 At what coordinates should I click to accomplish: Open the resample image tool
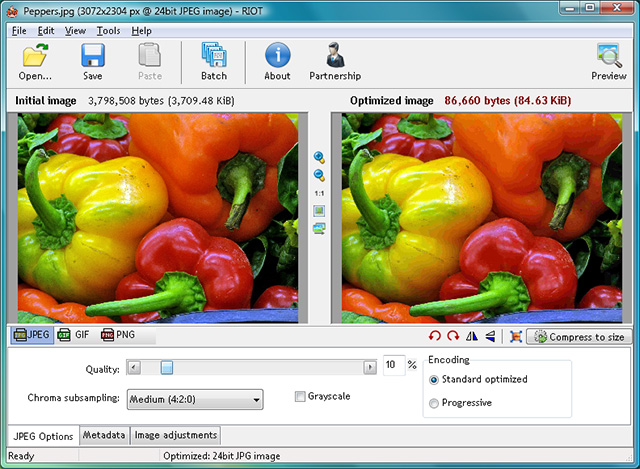tap(516, 336)
